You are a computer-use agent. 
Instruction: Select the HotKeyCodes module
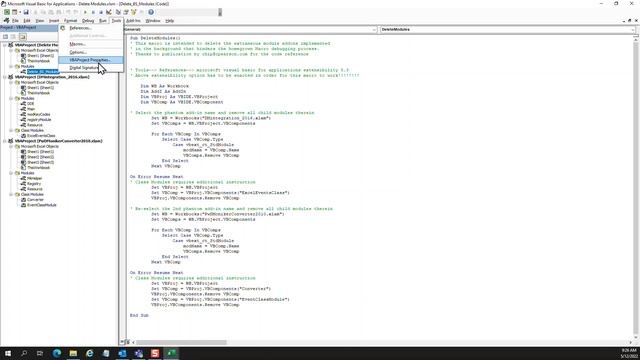tap(38, 114)
